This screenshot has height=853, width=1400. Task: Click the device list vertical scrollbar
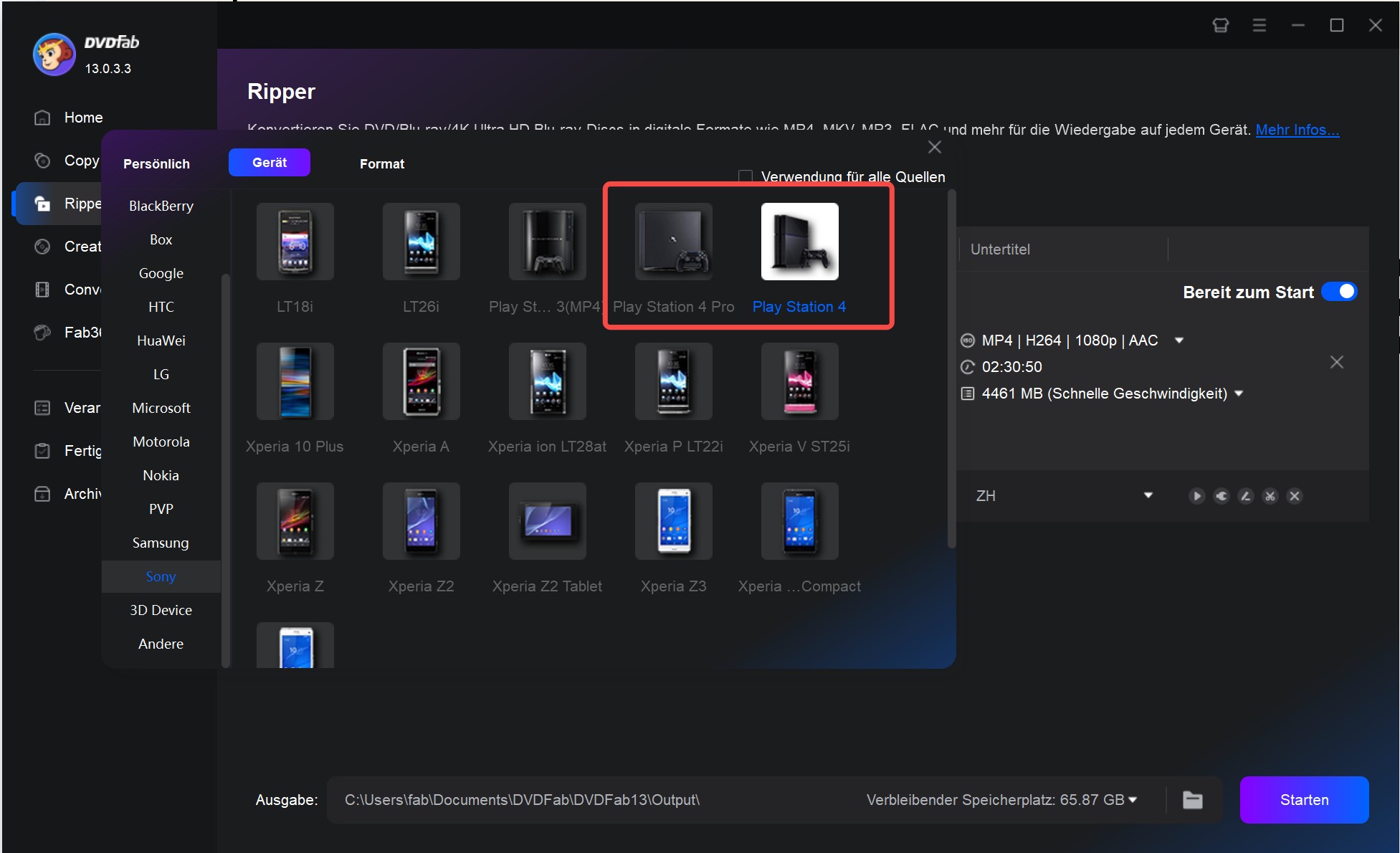952,369
